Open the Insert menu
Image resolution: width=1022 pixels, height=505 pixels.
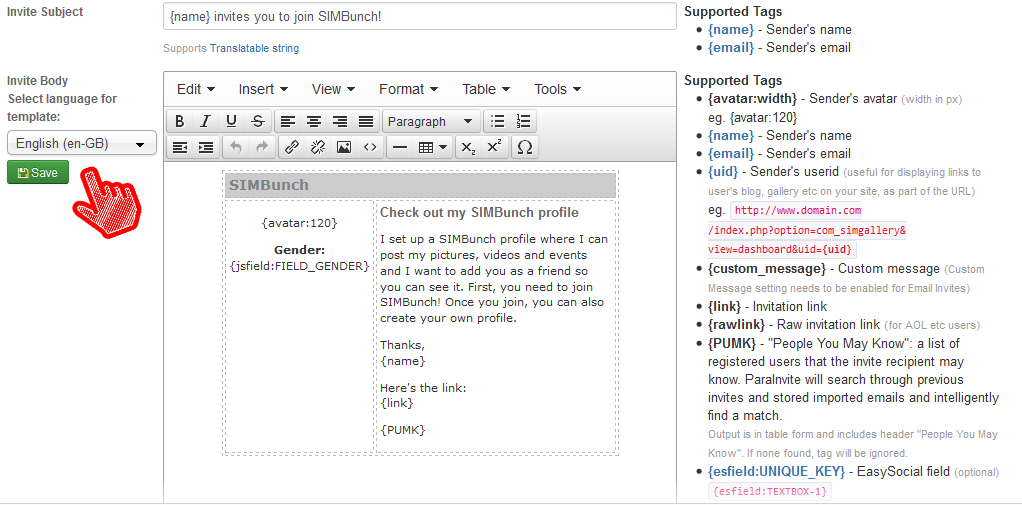[263, 89]
